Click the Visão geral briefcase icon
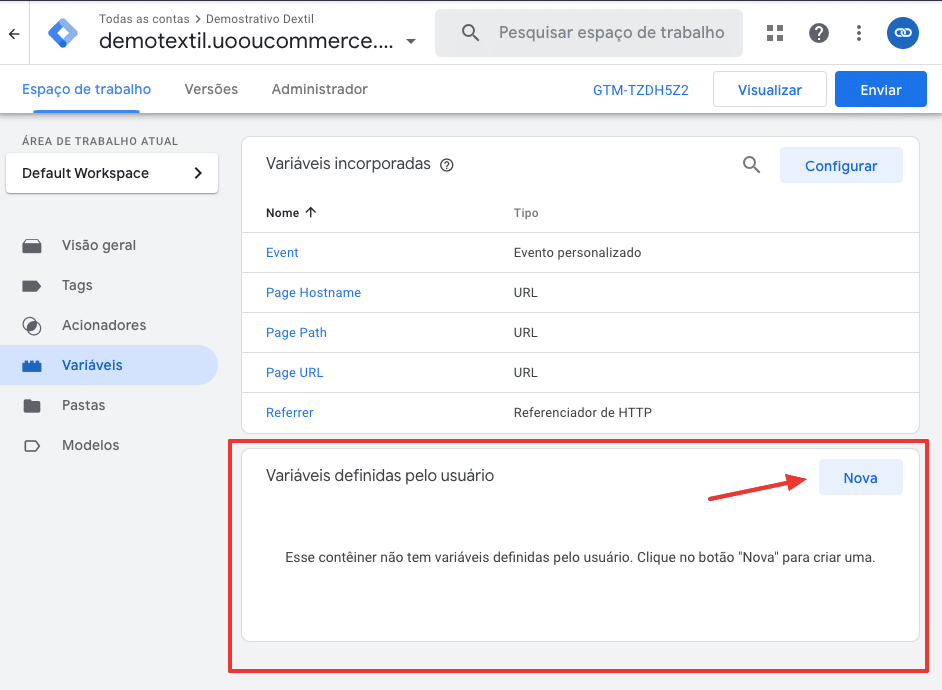Image resolution: width=942 pixels, height=690 pixels. 32,246
